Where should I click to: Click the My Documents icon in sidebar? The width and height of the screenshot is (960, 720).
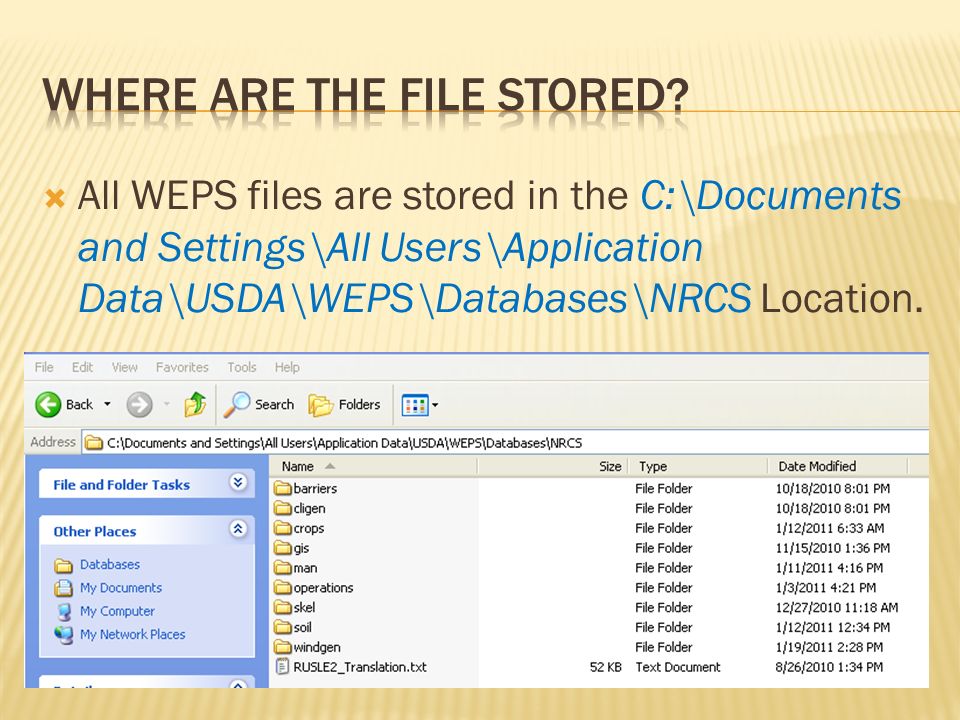(63, 588)
